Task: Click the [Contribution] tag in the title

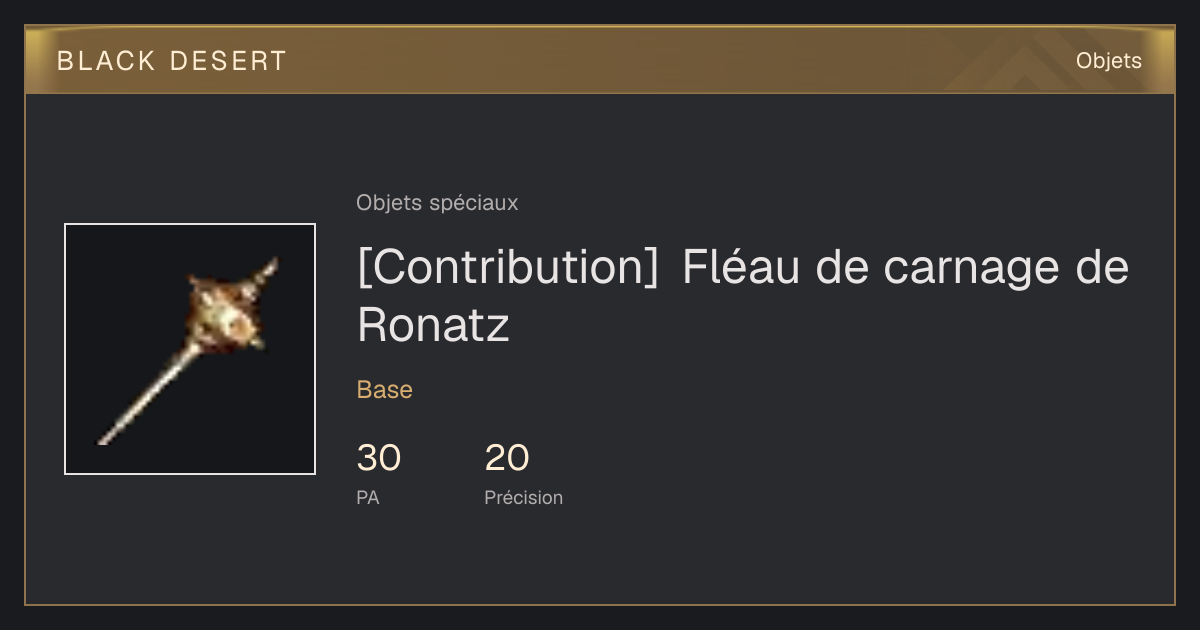Action: (x=507, y=268)
